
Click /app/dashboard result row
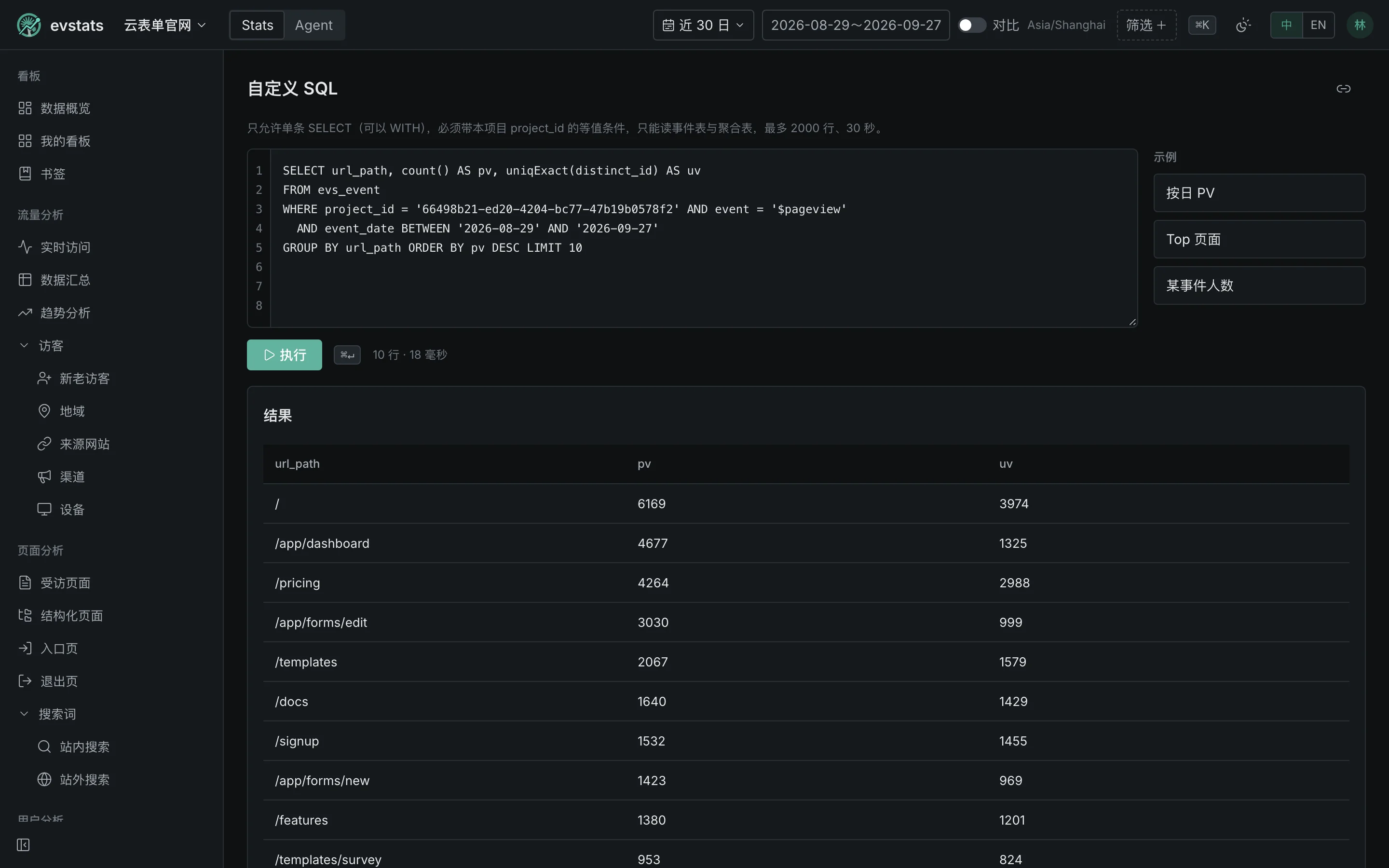pyautogui.click(x=806, y=543)
